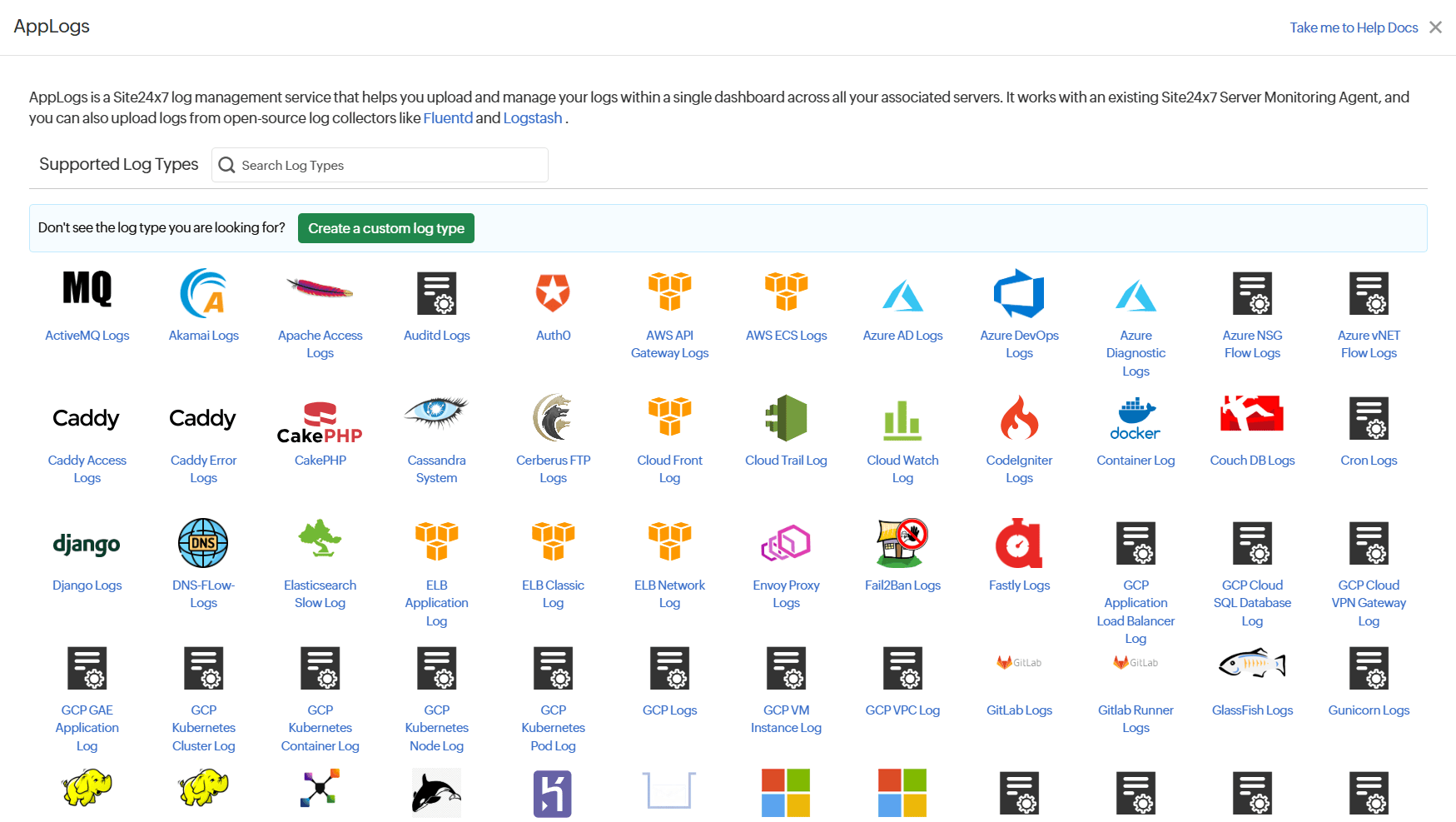Screen dimensions: 1456x822
Task: Open the Cassandra System eye icon
Action: pos(436,411)
